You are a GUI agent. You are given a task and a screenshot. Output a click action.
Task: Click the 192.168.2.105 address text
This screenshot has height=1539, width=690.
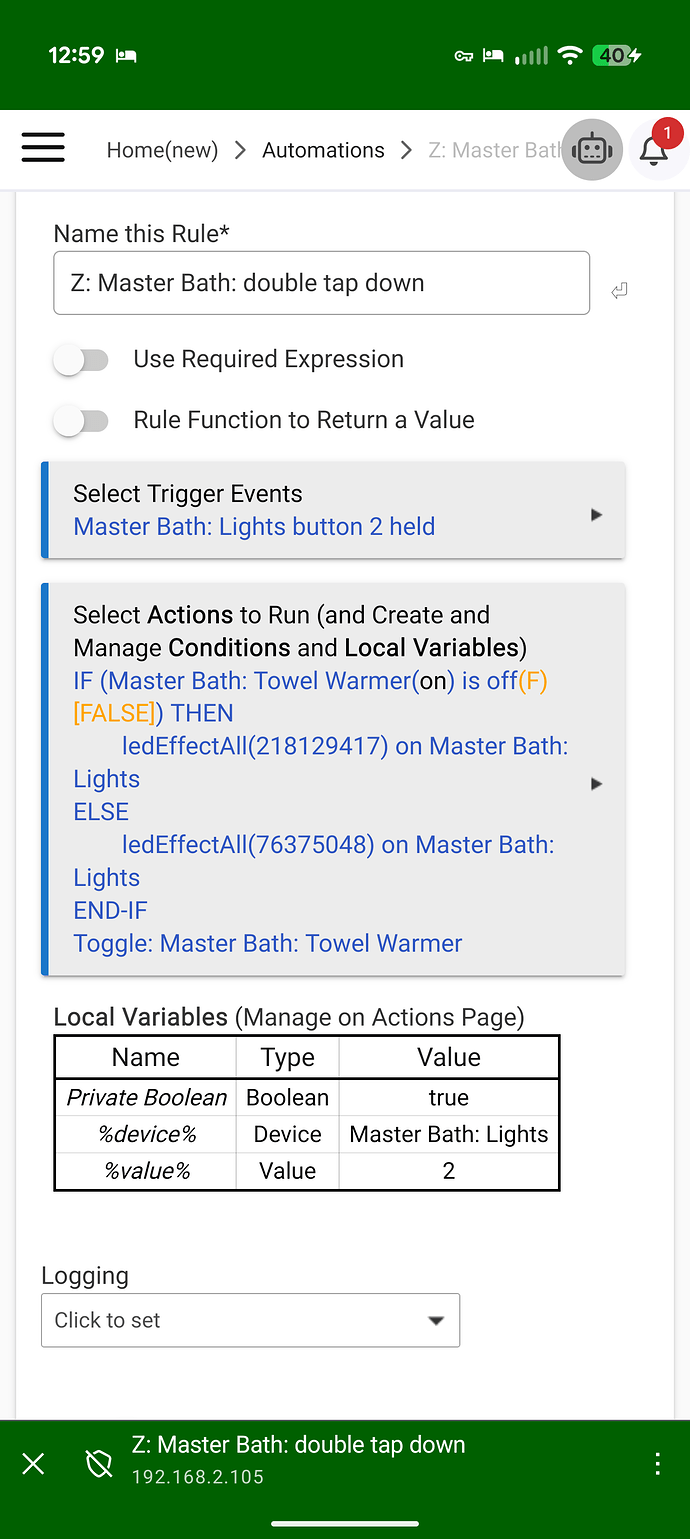point(198,1478)
